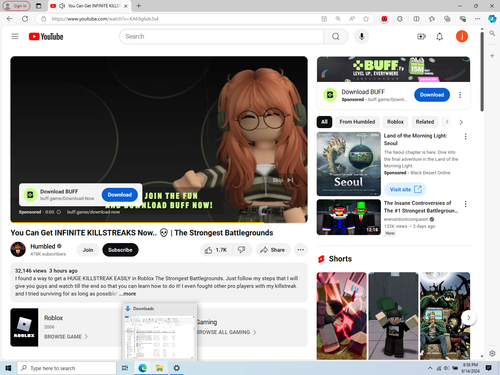Screen dimensions: 500x375
Task: Open browser extensions icon
Action: (400, 19)
